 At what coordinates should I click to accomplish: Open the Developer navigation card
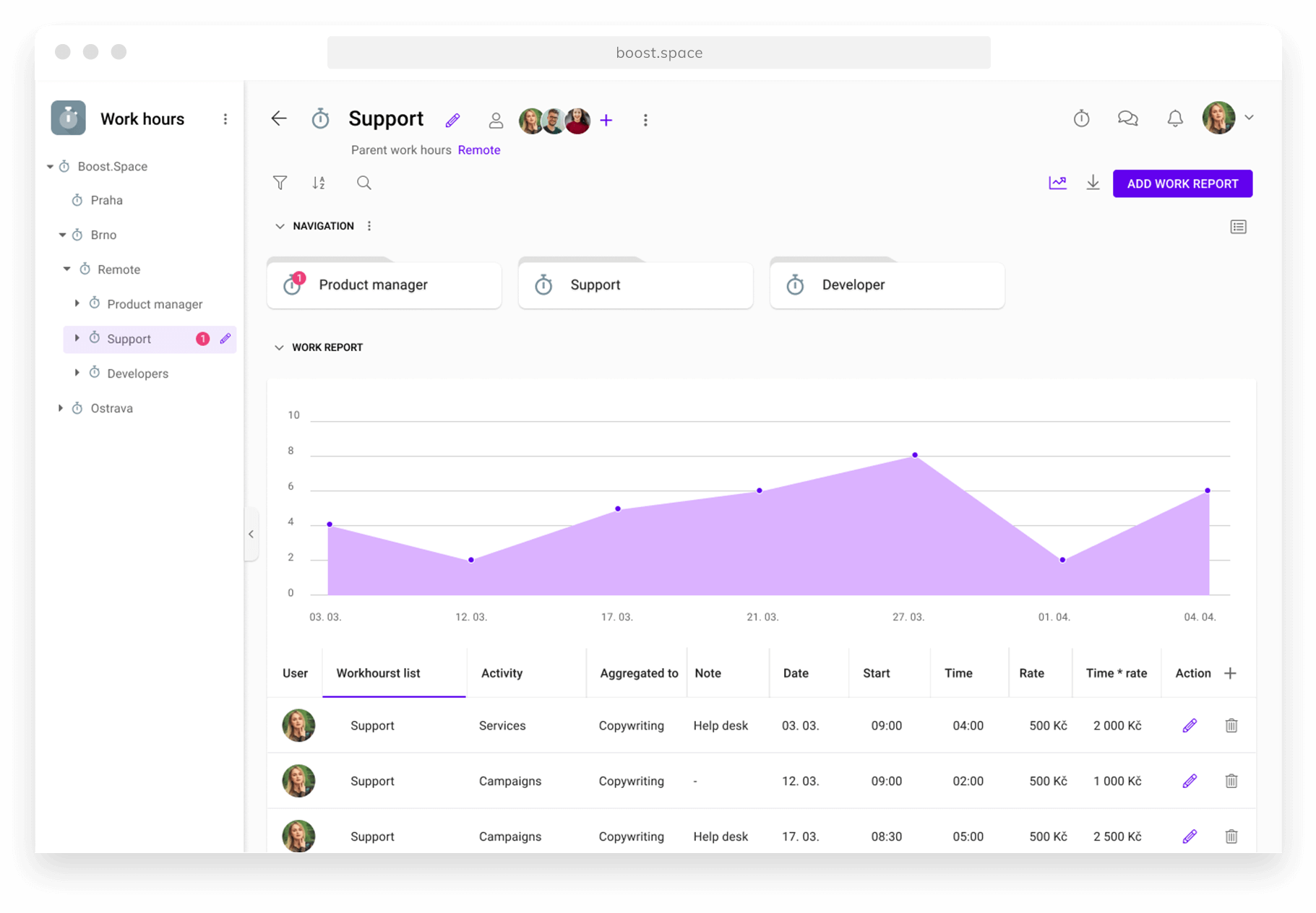[x=887, y=285]
